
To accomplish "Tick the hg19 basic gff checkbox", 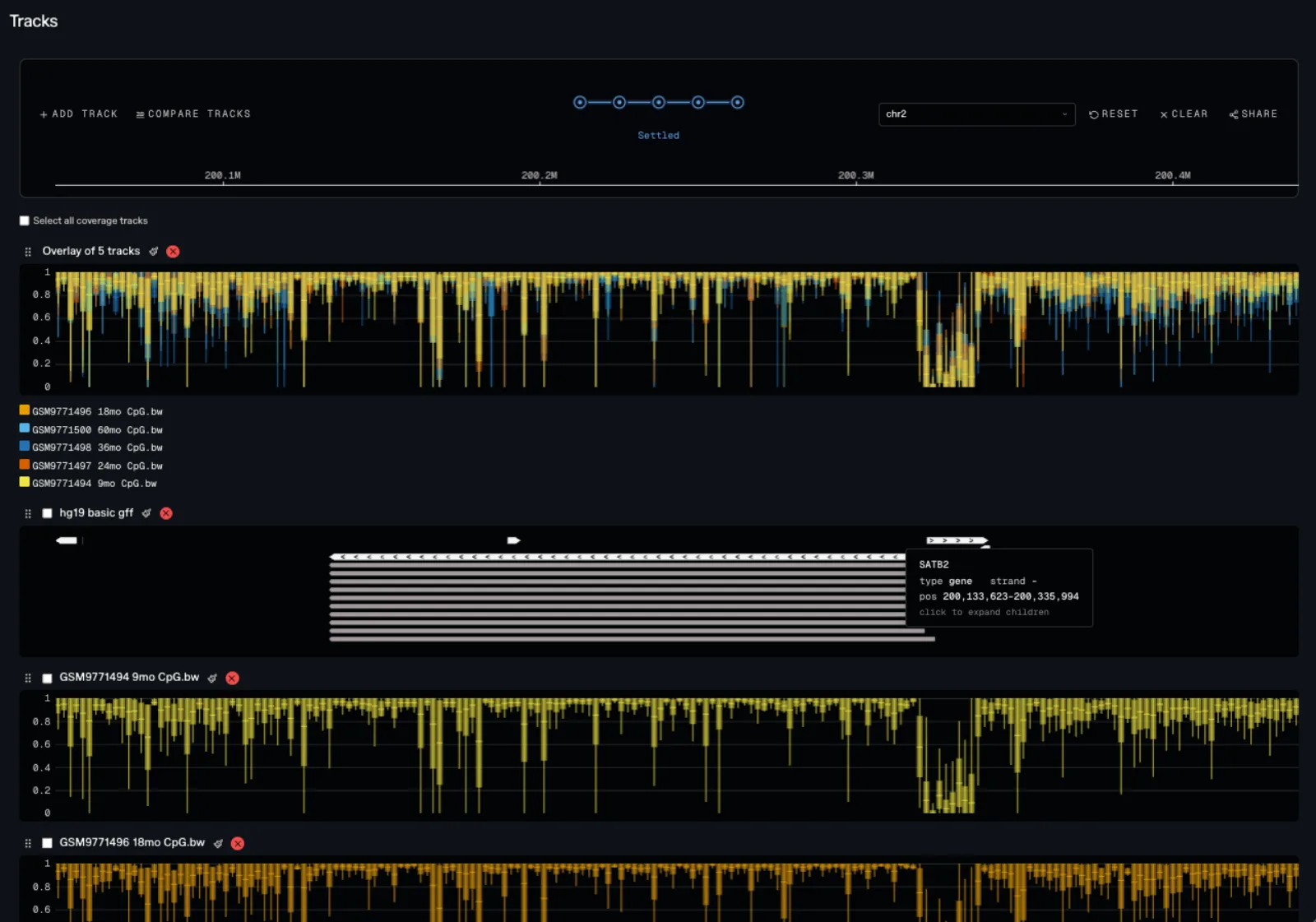I will coord(47,513).
